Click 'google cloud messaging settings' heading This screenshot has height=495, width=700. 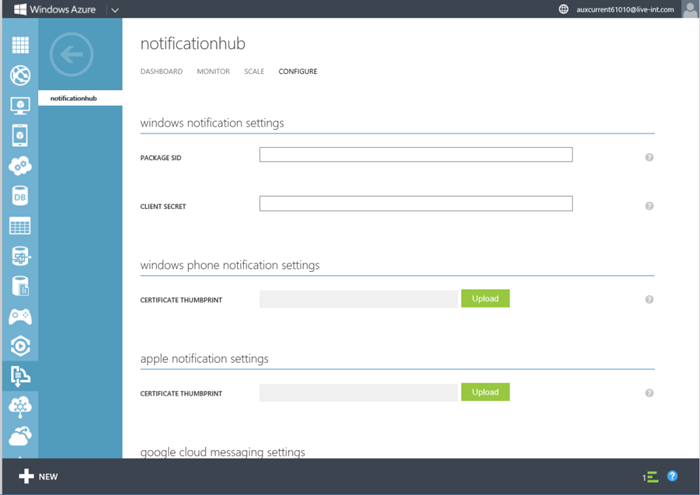pos(223,452)
